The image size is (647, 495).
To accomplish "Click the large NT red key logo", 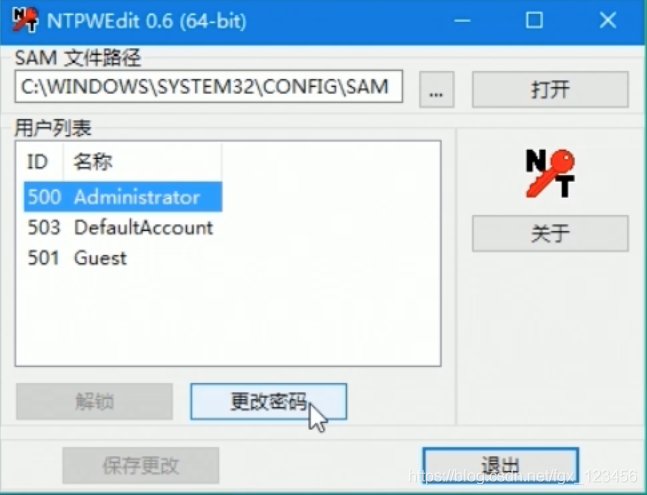I will pos(550,173).
